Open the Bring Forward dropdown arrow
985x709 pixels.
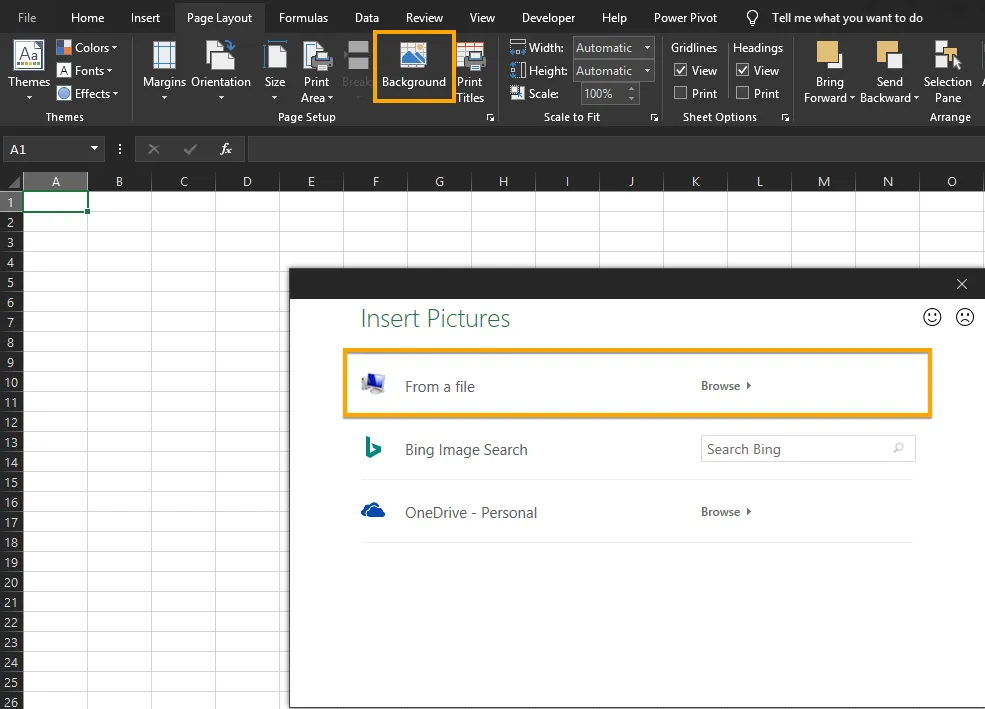pos(852,98)
